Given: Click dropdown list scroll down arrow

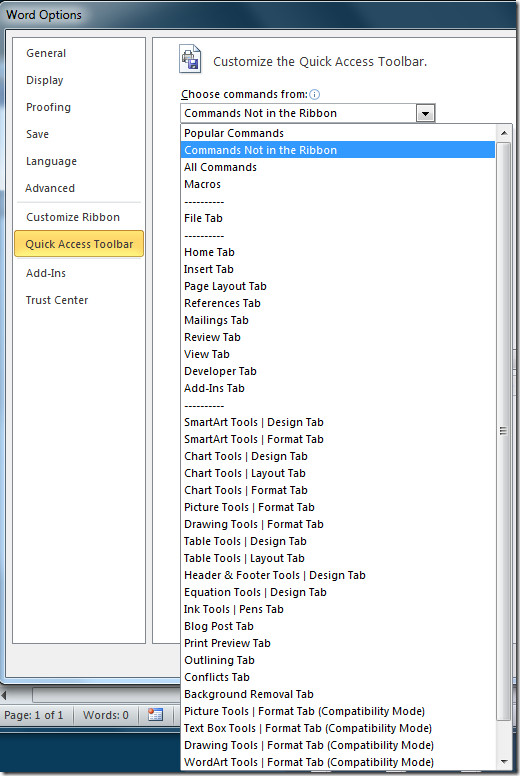Looking at the screenshot, I should pyautogui.click(x=504, y=762).
